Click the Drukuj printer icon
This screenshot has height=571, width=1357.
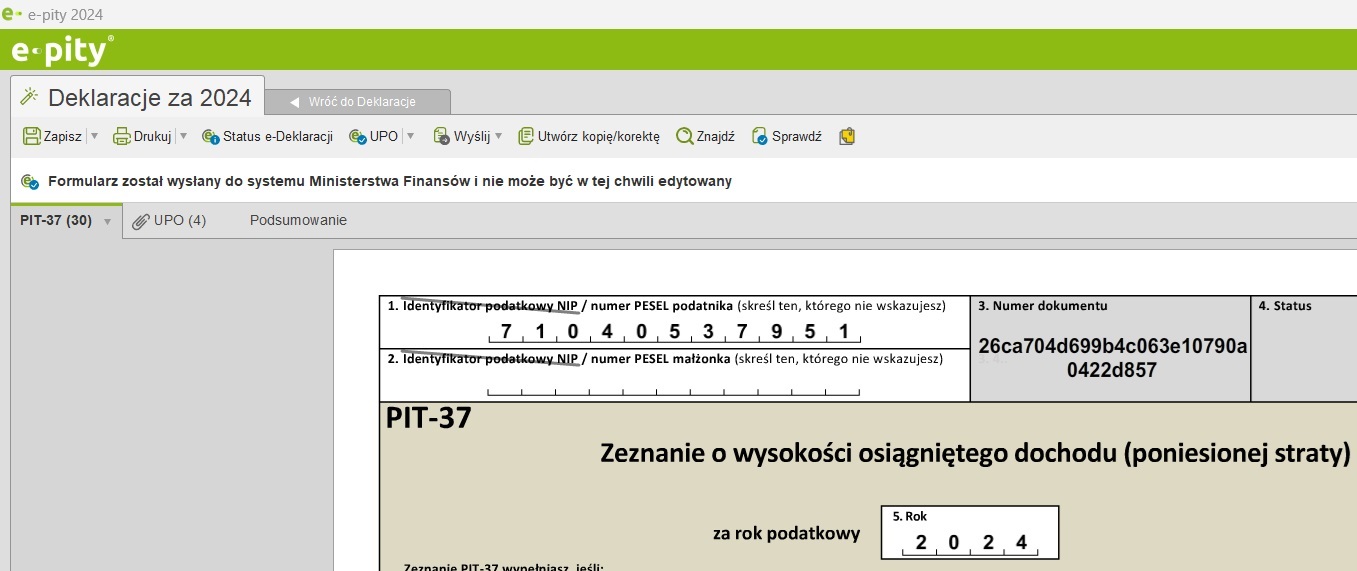click(122, 137)
